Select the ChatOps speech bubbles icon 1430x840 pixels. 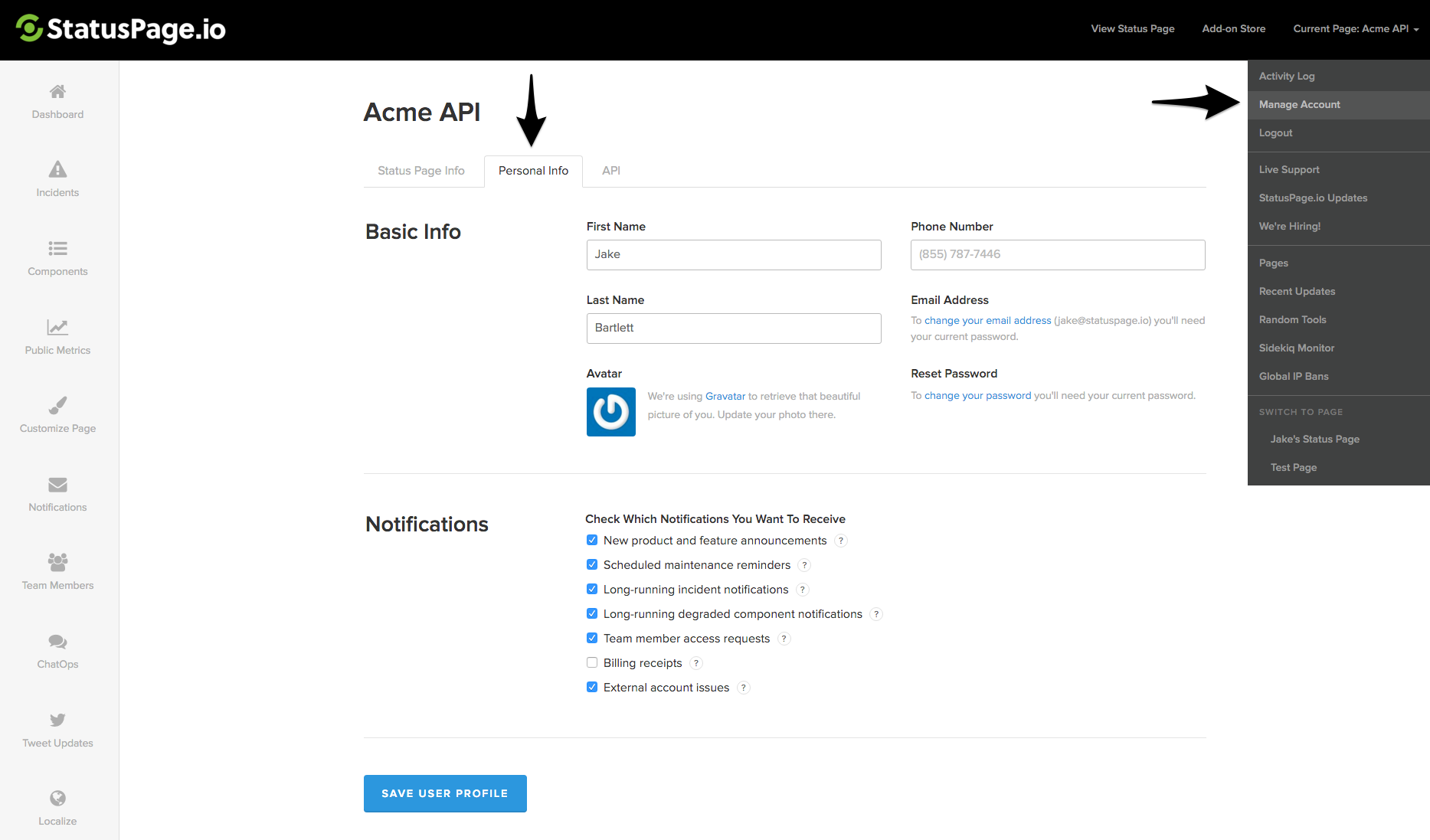[57, 642]
